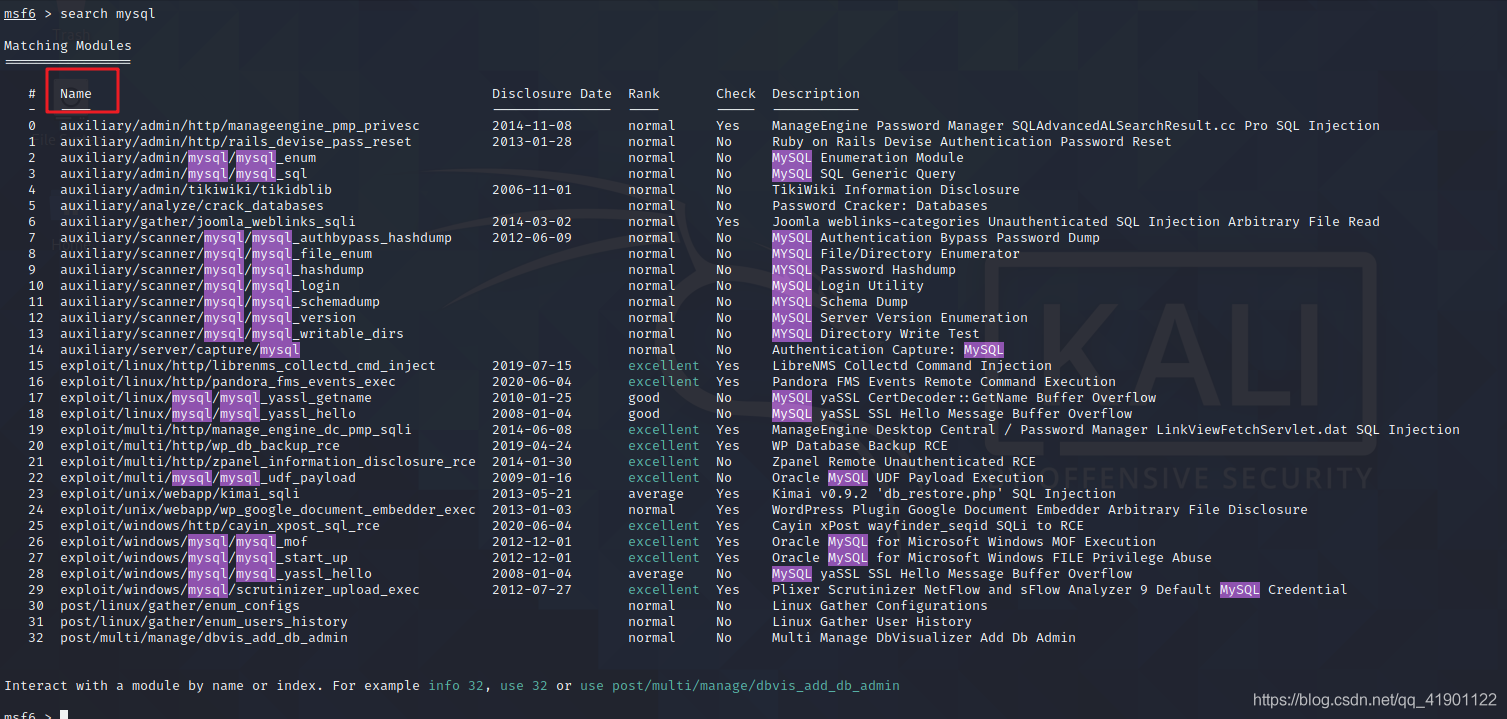Click 'MySQL SQL Generic Query' description
The image size is (1507, 719).
point(864,174)
